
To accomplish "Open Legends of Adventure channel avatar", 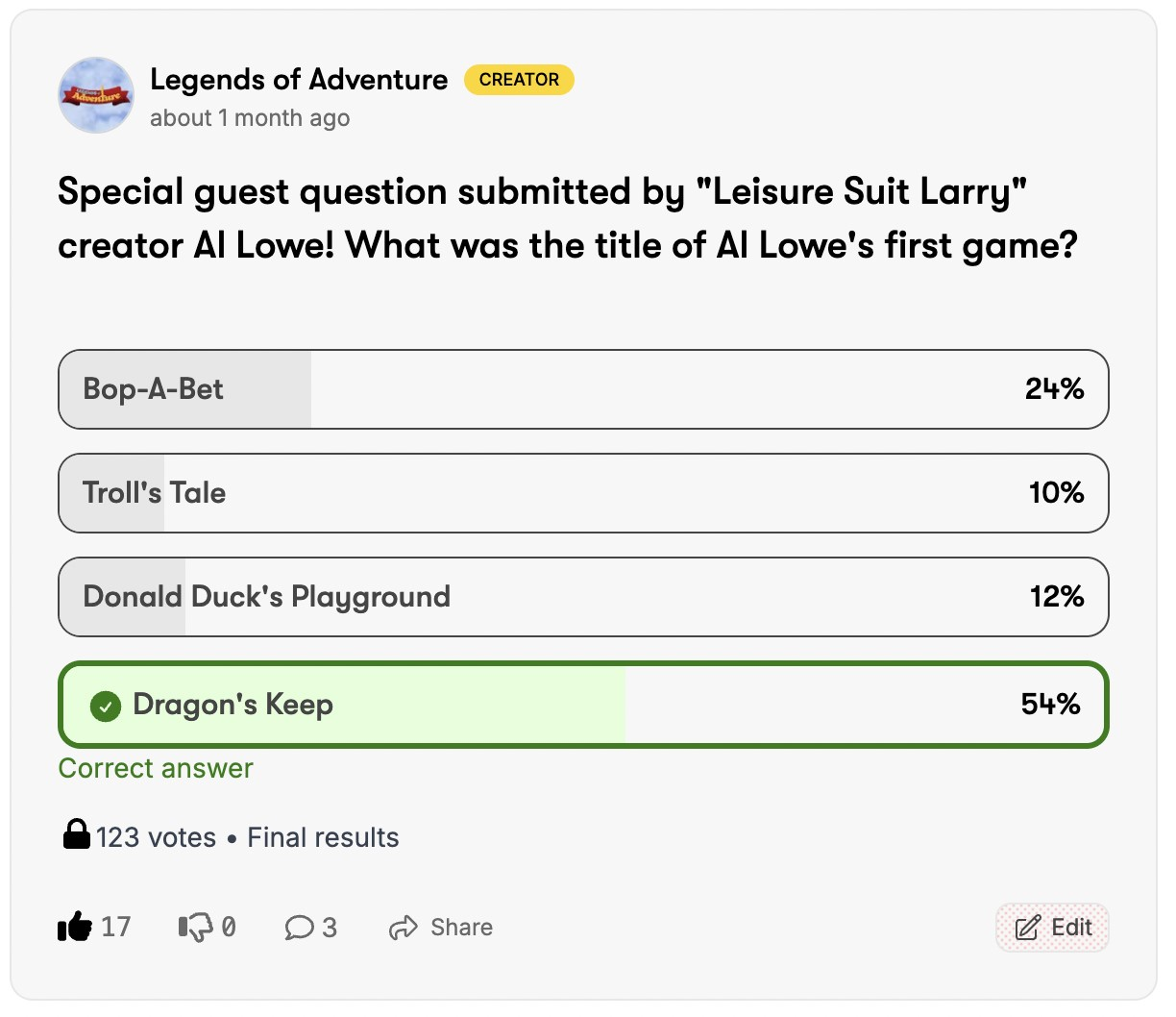I will tap(96, 95).
